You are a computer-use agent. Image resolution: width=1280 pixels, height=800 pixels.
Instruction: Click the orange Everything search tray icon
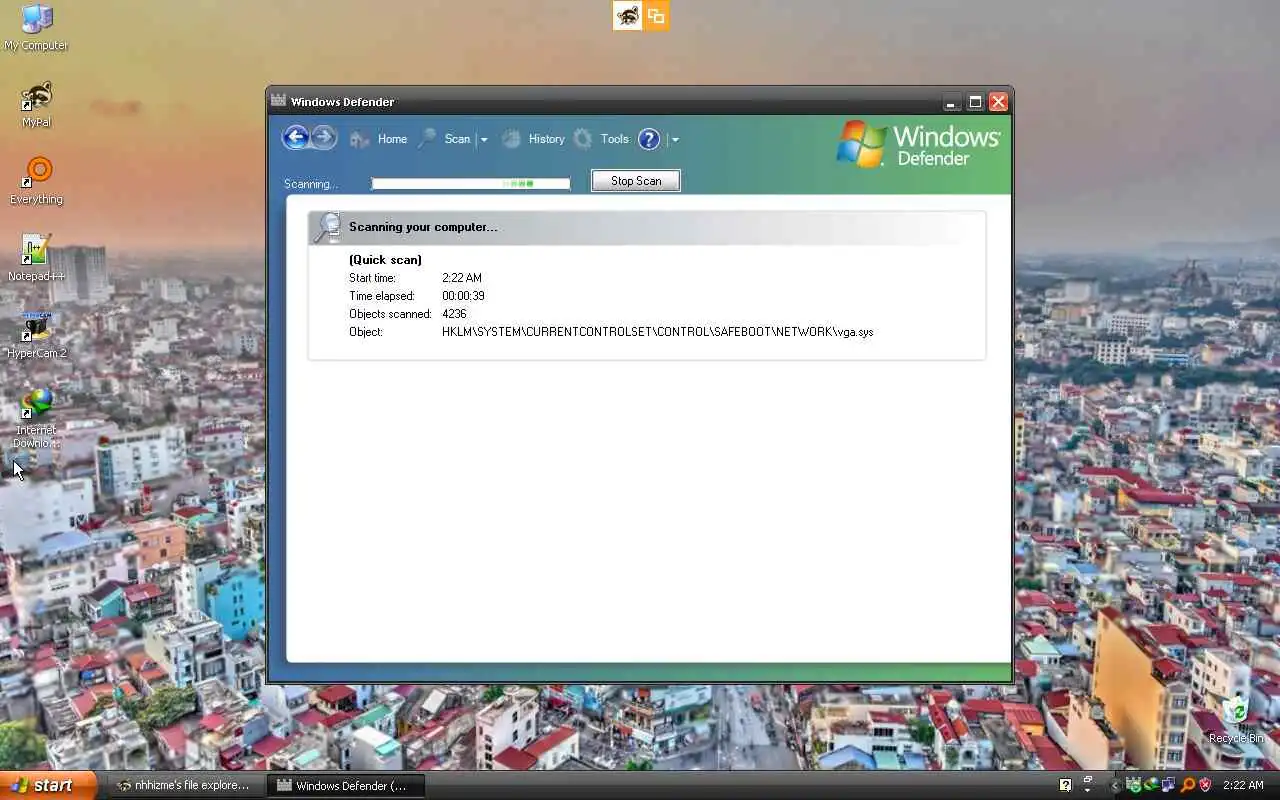(1188, 785)
